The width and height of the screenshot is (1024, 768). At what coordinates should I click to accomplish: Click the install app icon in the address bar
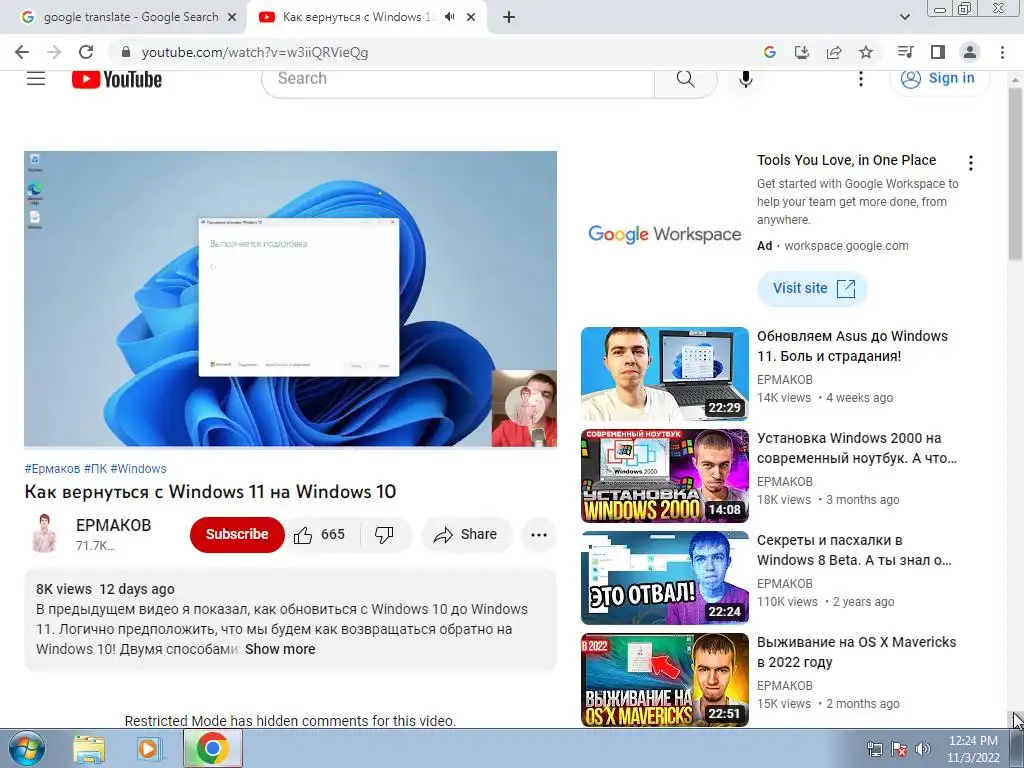801,52
